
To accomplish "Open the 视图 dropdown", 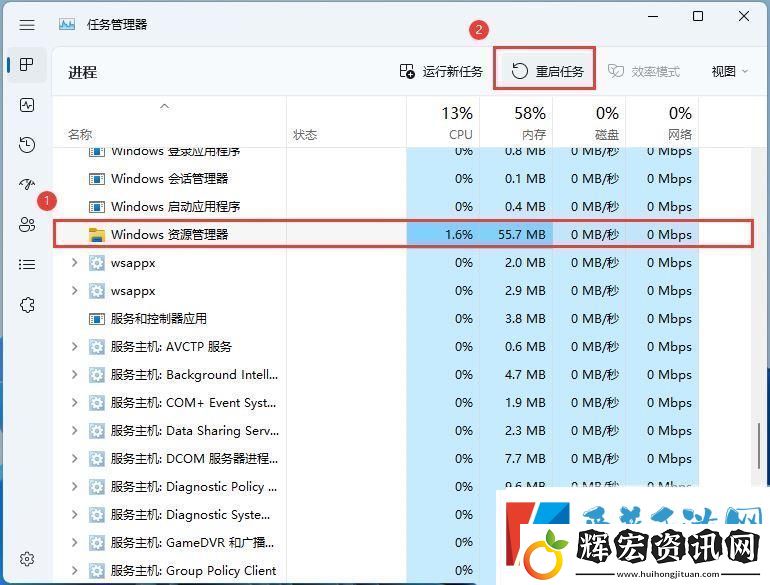I will [730, 72].
